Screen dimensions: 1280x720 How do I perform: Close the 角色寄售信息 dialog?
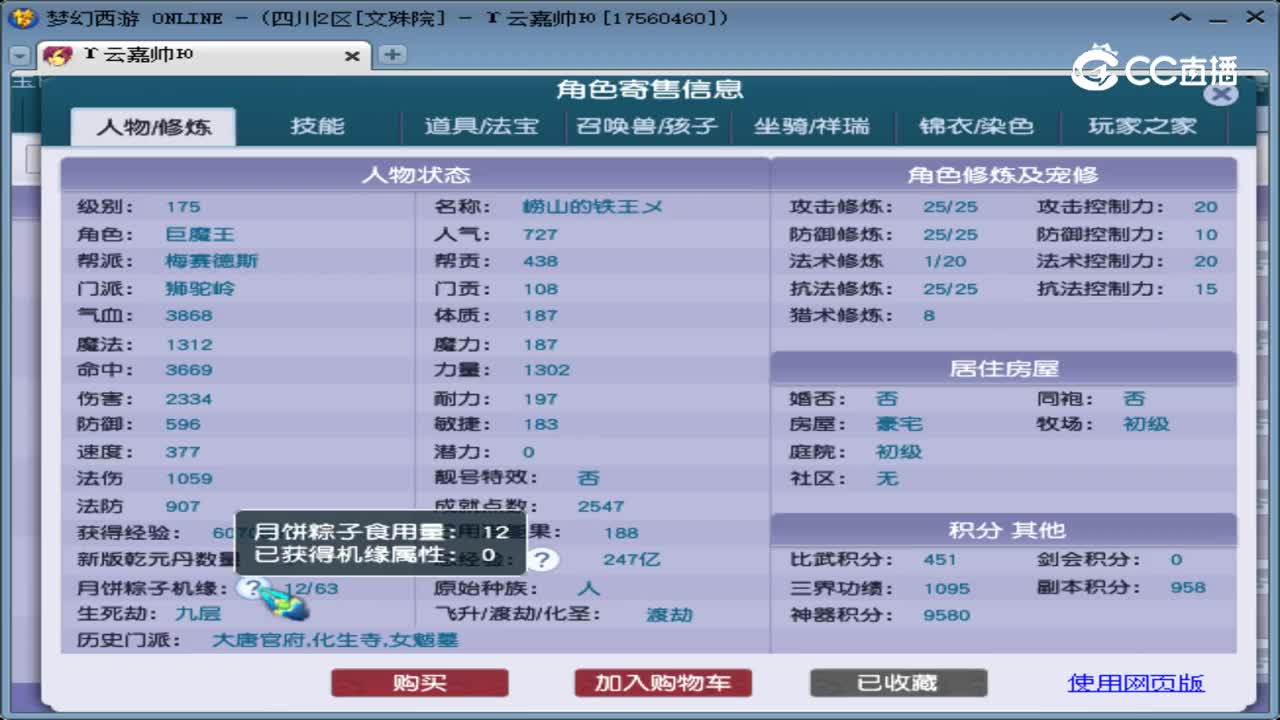pos(1220,94)
